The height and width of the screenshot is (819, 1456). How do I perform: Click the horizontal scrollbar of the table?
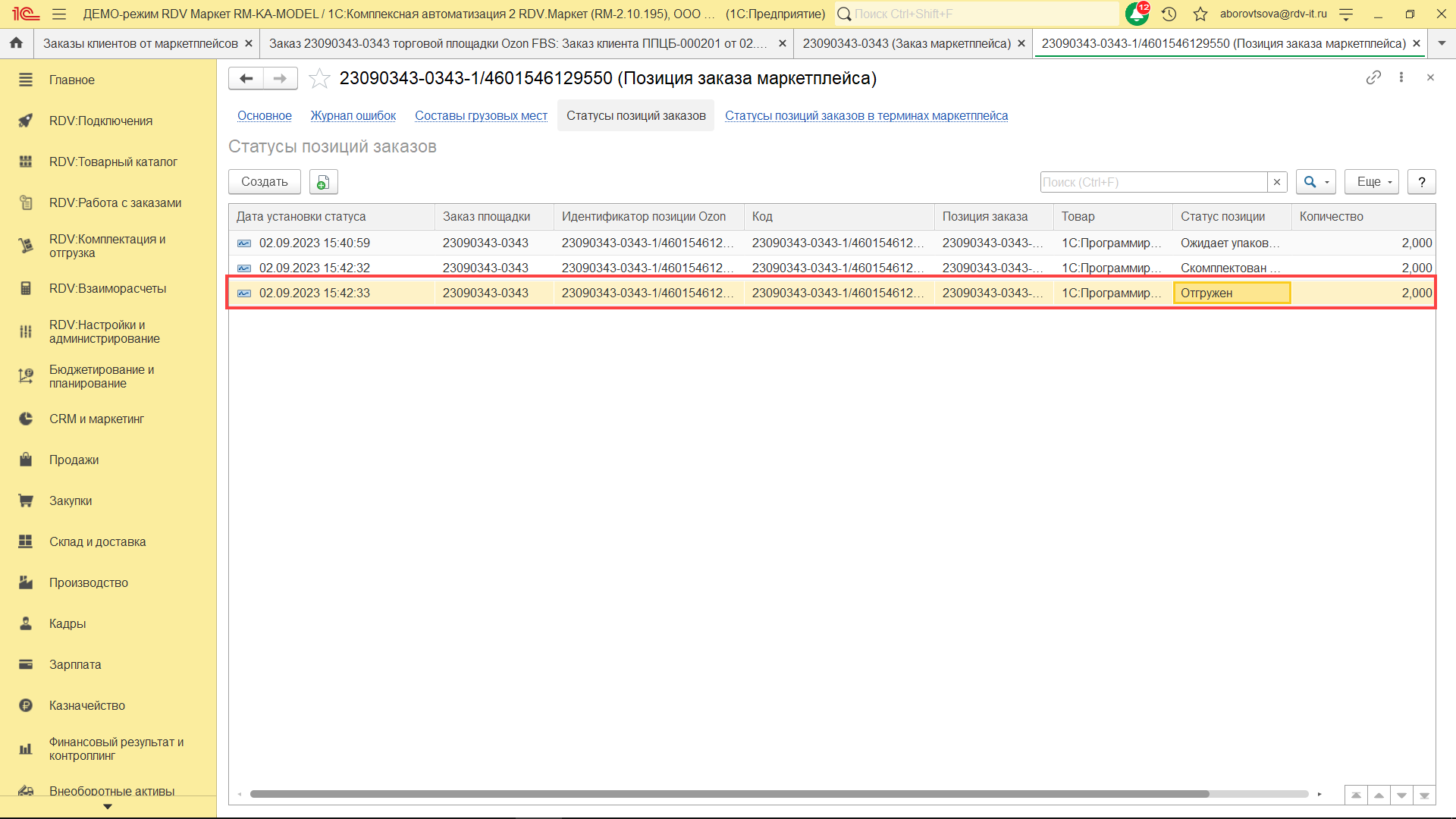[728, 794]
